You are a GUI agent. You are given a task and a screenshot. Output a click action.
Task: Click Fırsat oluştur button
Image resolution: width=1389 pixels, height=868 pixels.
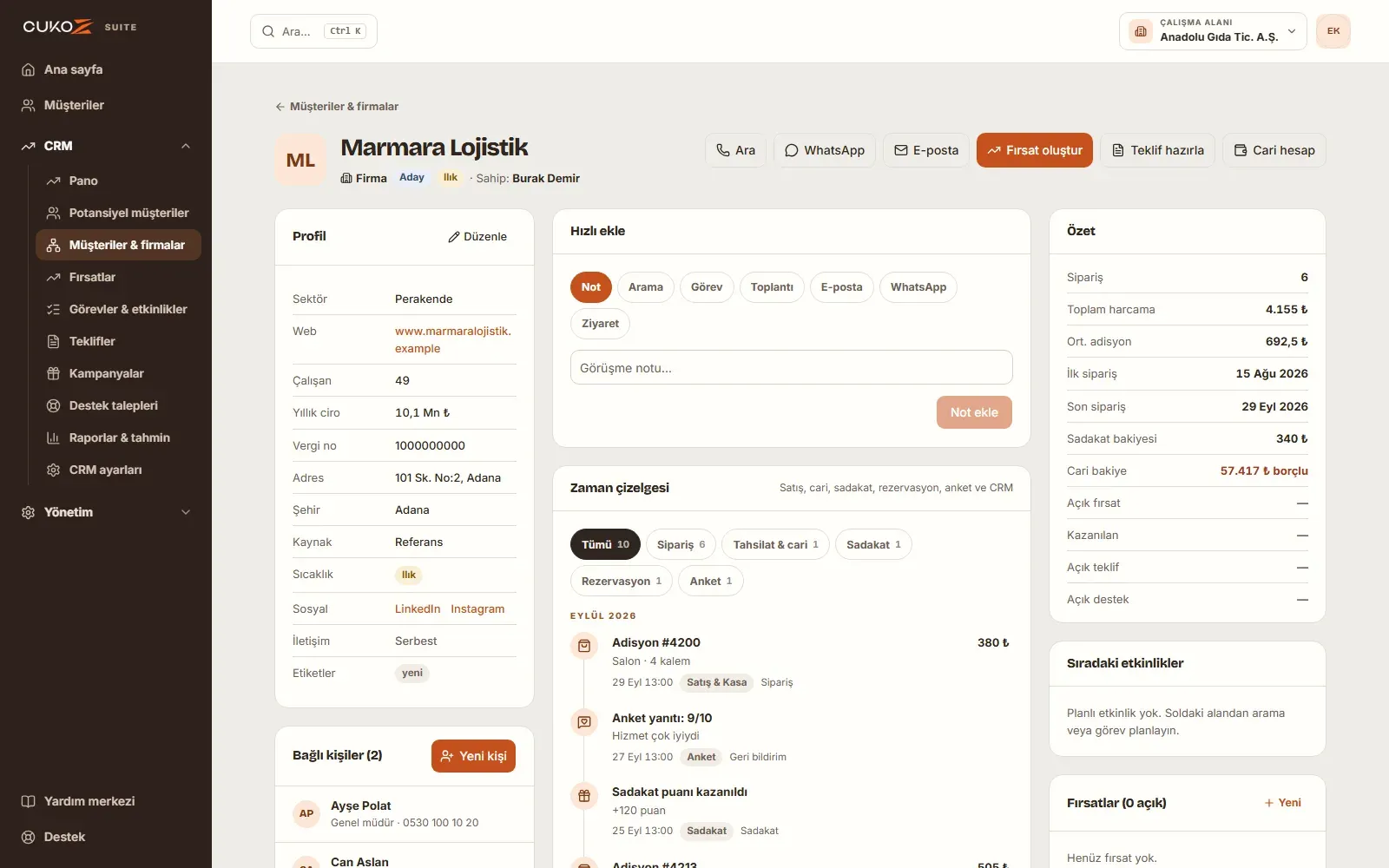coord(1035,150)
